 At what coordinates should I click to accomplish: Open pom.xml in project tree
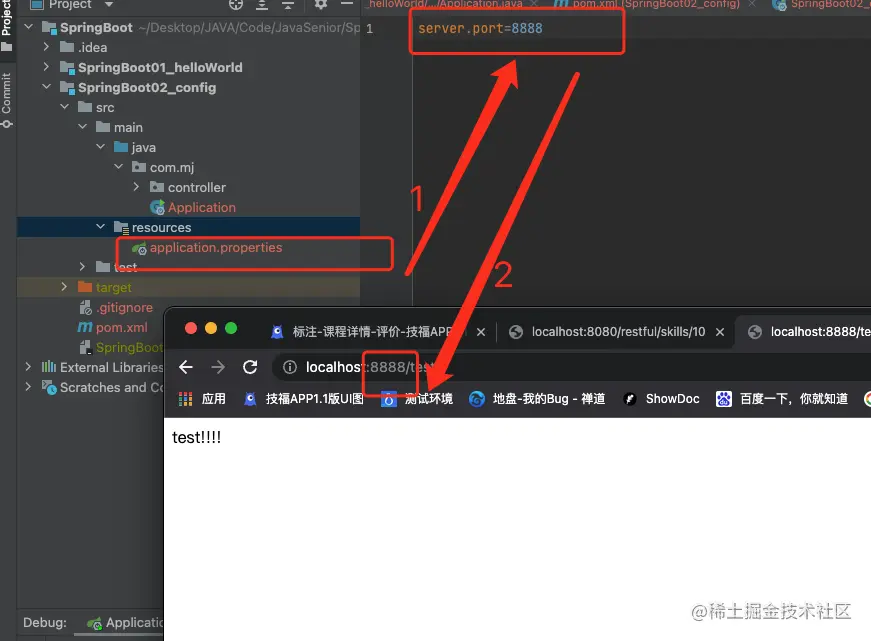tap(121, 327)
